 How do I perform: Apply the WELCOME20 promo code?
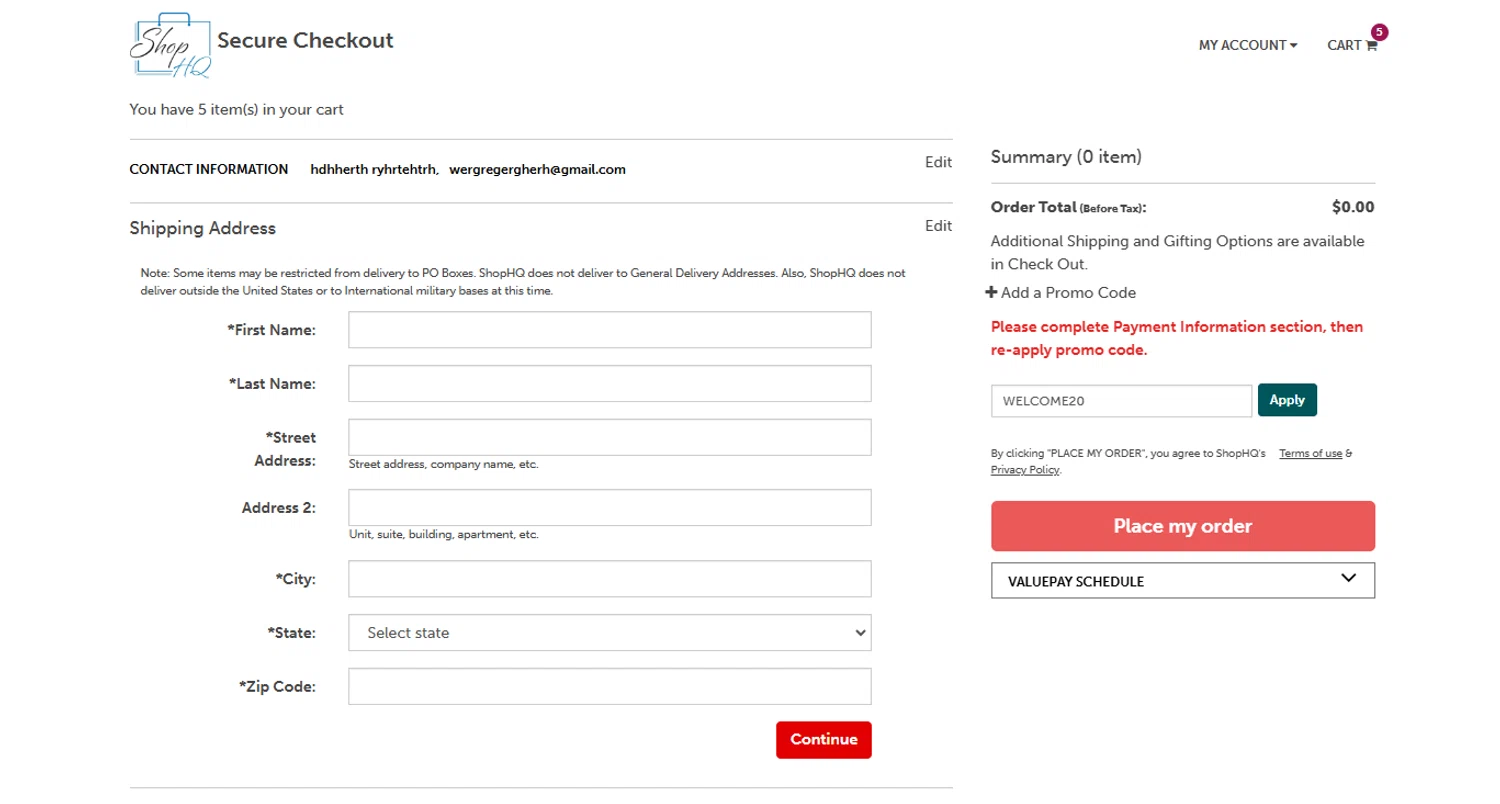[1287, 400]
